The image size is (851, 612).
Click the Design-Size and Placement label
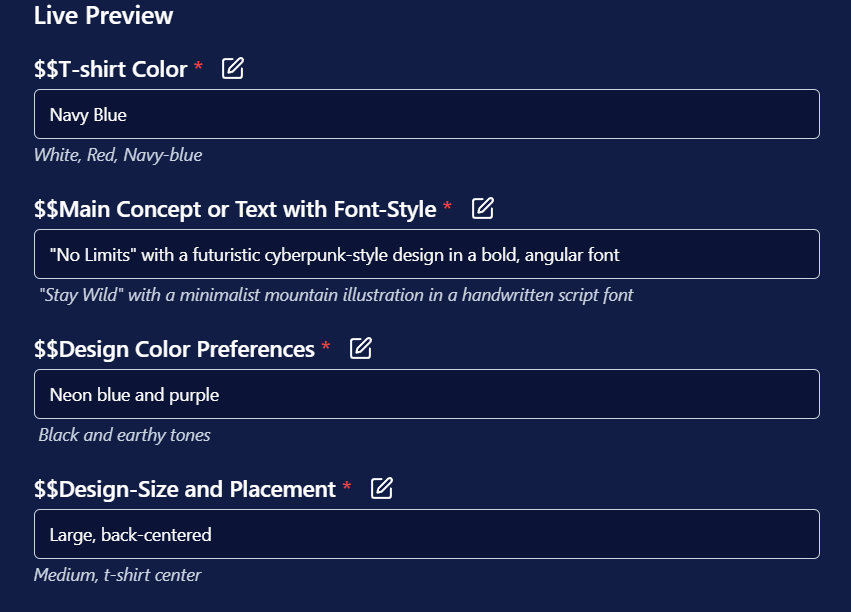point(185,489)
